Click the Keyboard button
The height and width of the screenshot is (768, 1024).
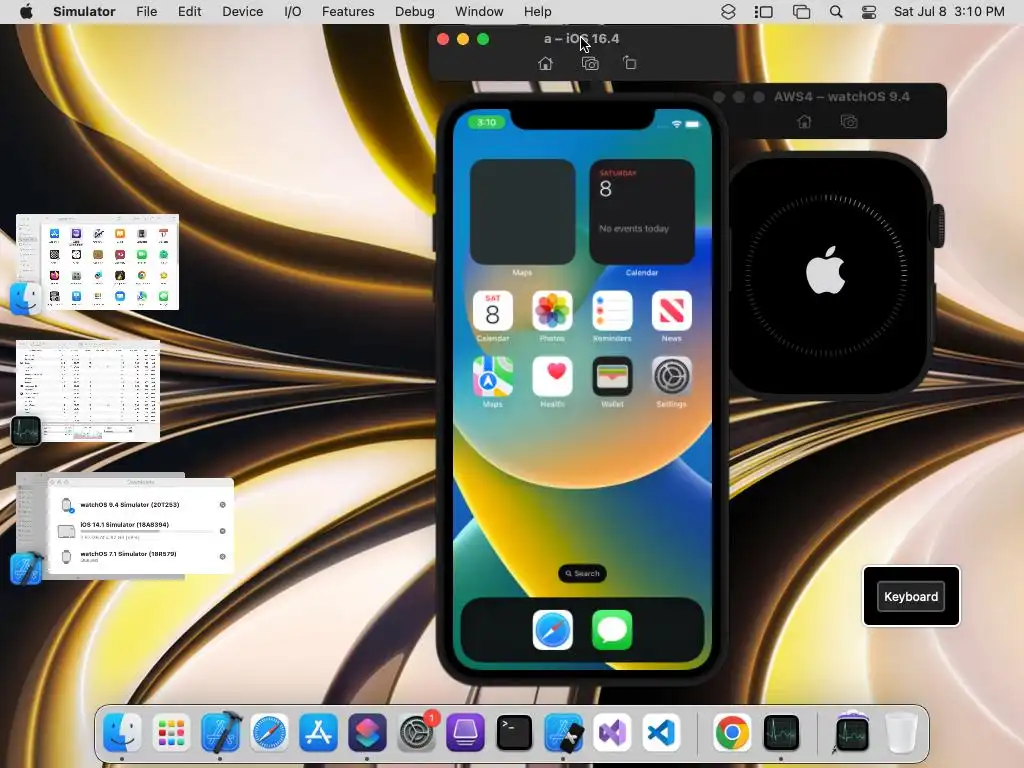[910, 596]
